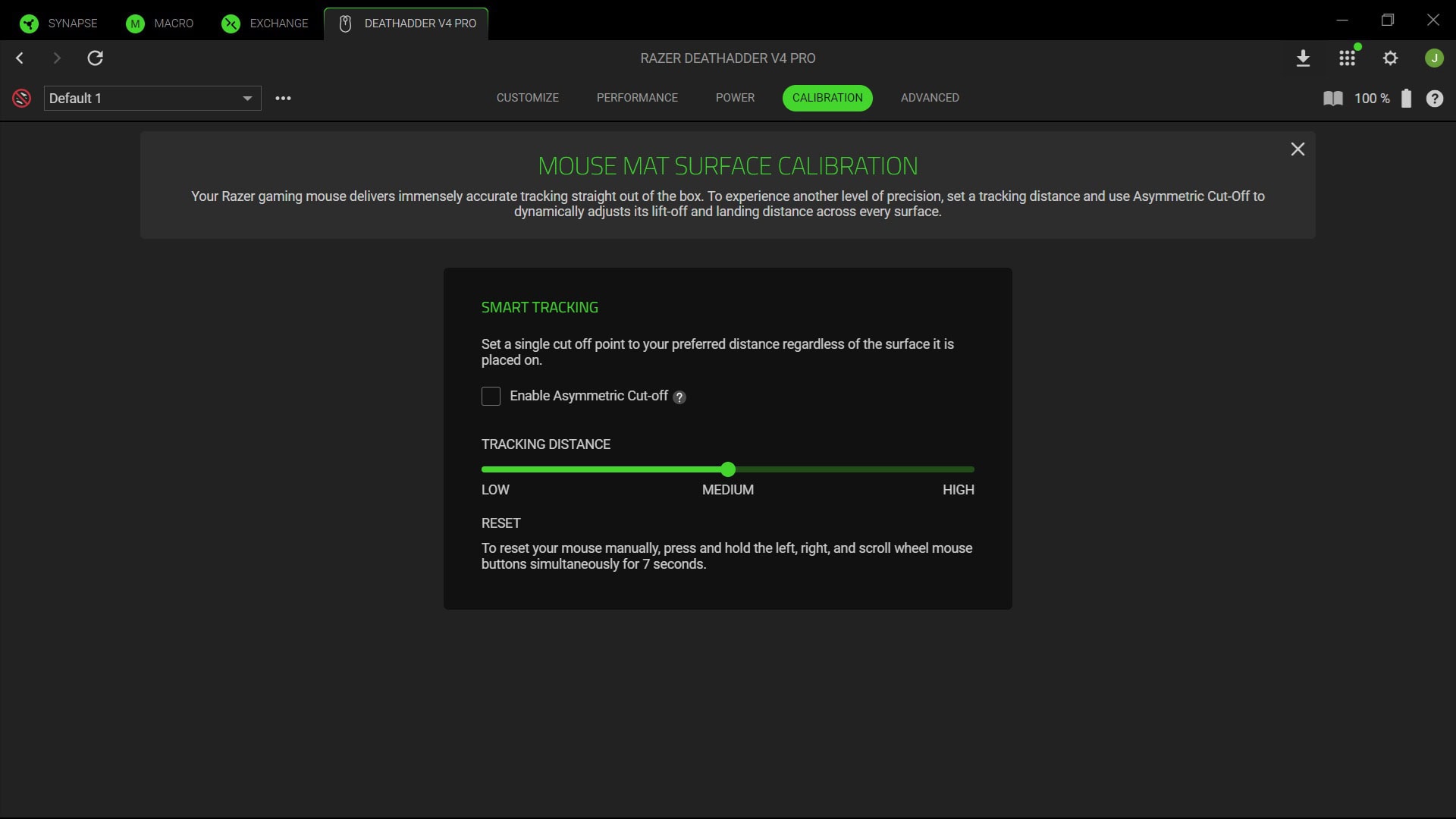Click the Exchange arrows icon
The image size is (1456, 819).
(231, 24)
